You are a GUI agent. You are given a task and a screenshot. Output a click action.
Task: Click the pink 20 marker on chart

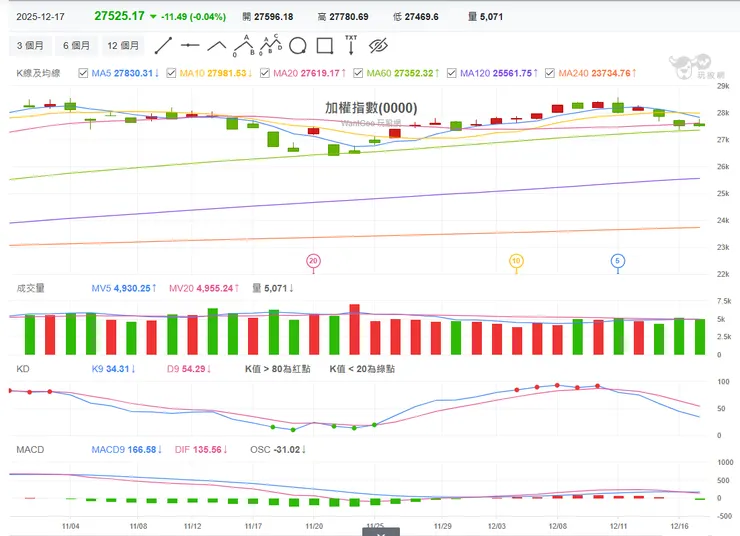pyautogui.click(x=313, y=261)
